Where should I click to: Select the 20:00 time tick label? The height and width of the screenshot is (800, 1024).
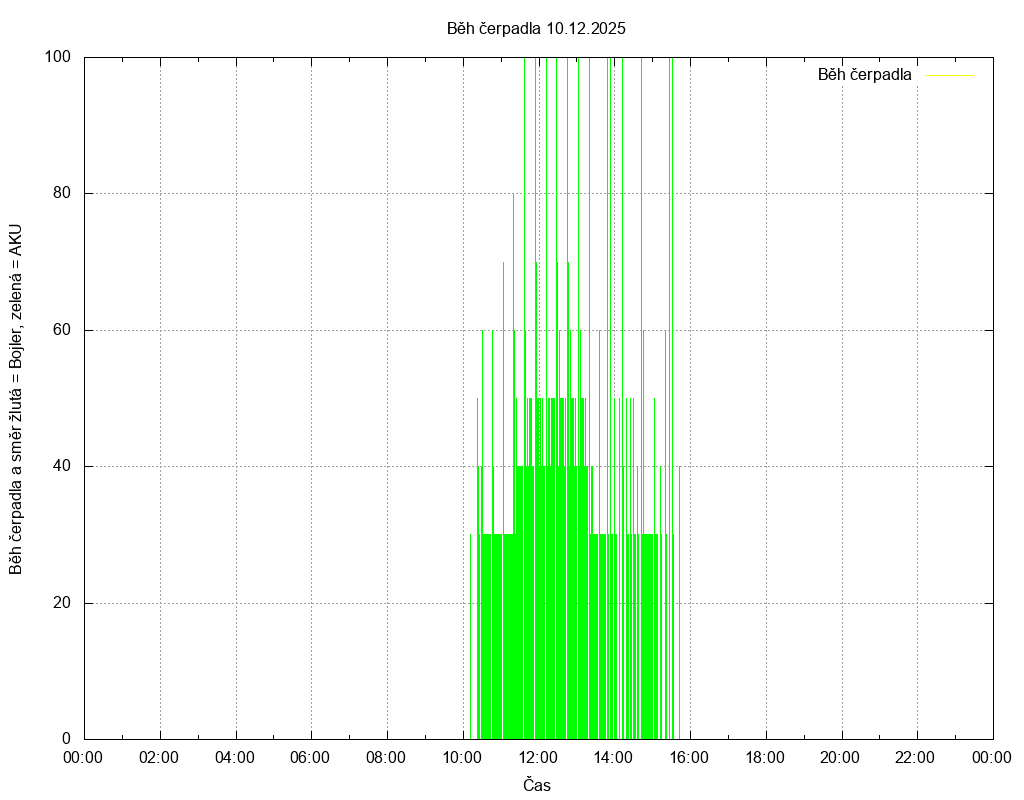click(x=841, y=757)
